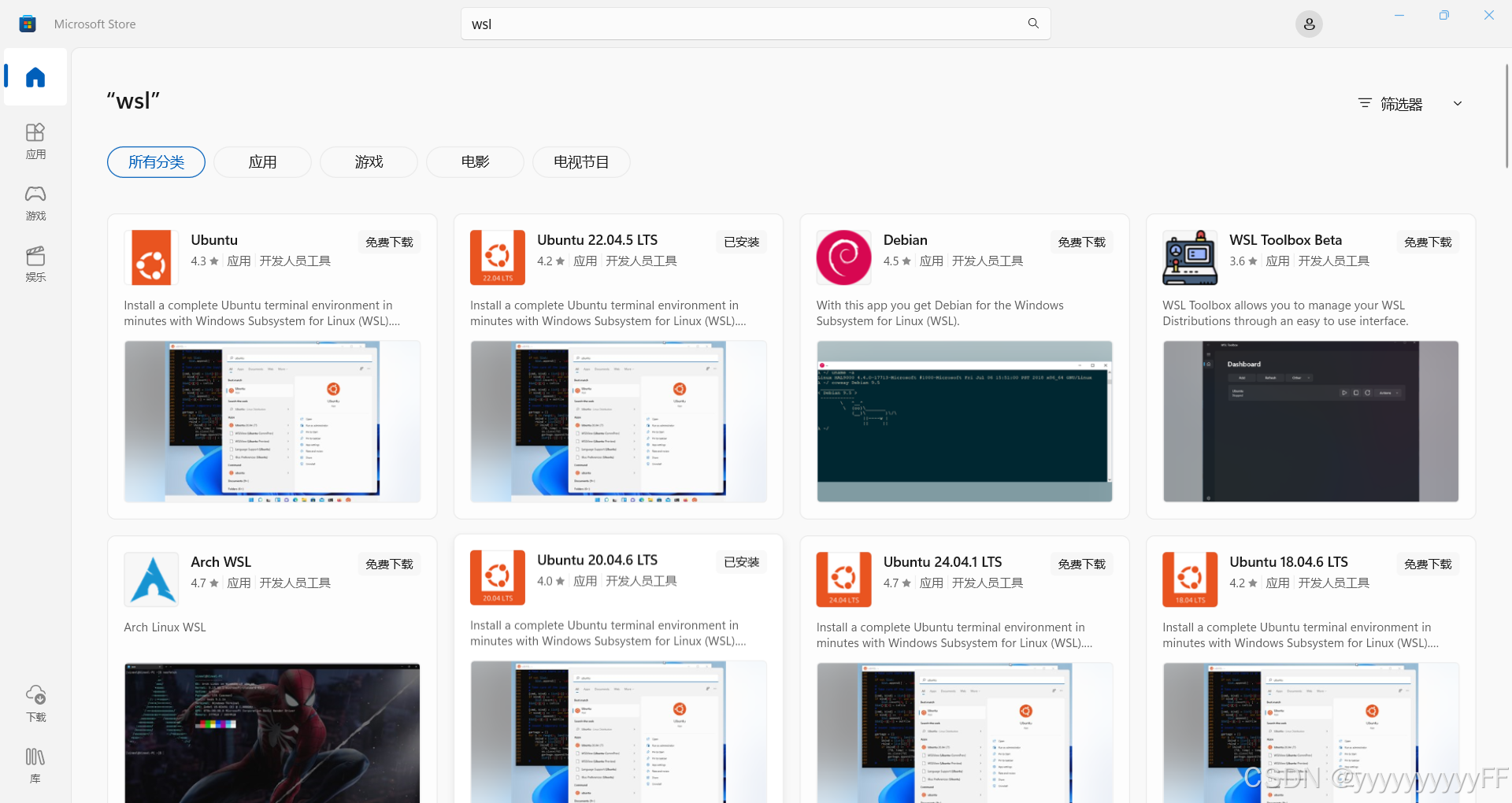This screenshot has width=1512, height=803.
Task: Click WSL Toolbox 'manage your WSL' description
Action: point(1285,313)
